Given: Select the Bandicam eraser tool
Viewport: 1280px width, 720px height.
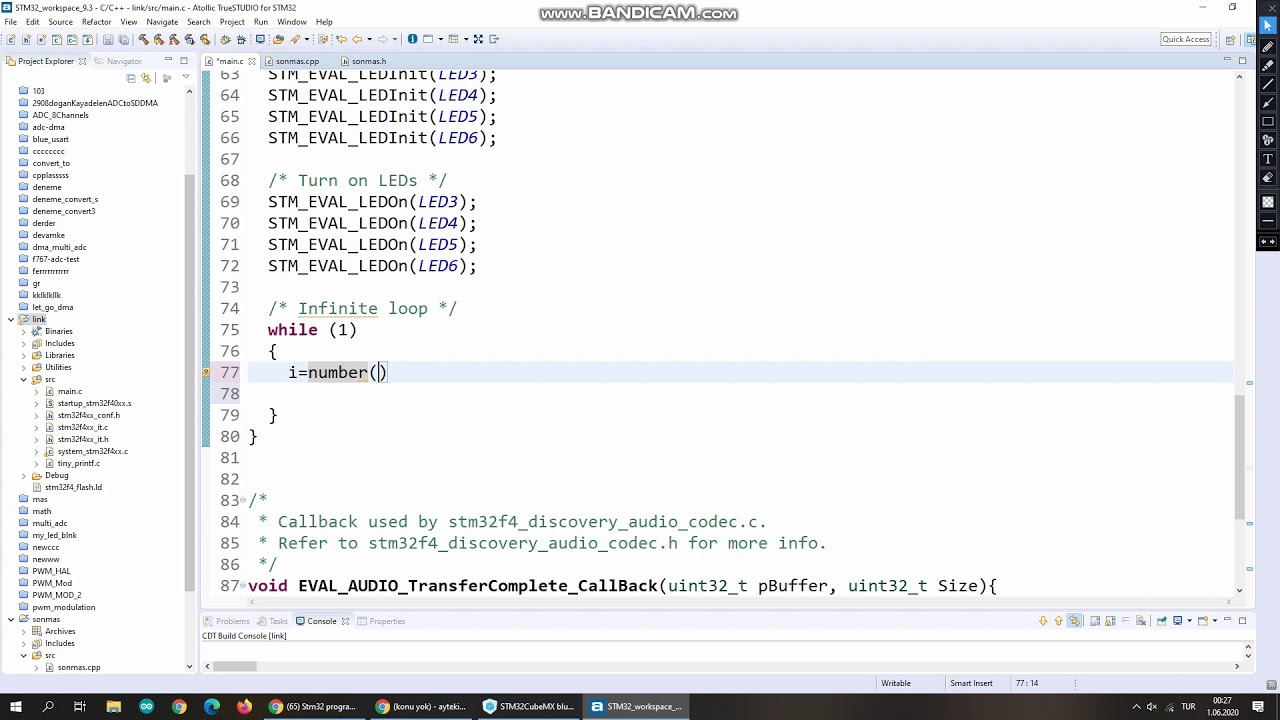Looking at the screenshot, I should click(1268, 178).
